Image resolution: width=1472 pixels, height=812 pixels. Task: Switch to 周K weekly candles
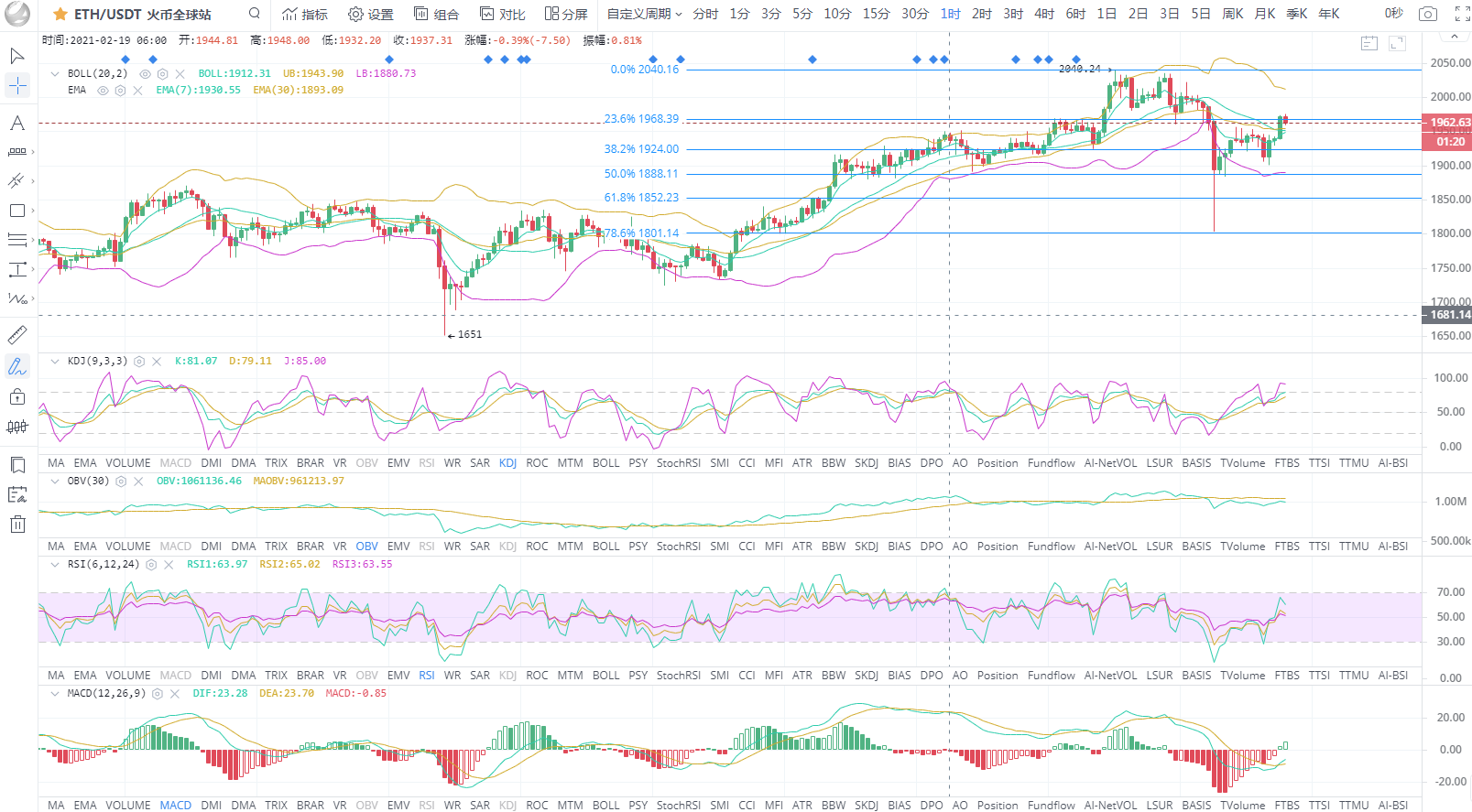click(x=1233, y=14)
